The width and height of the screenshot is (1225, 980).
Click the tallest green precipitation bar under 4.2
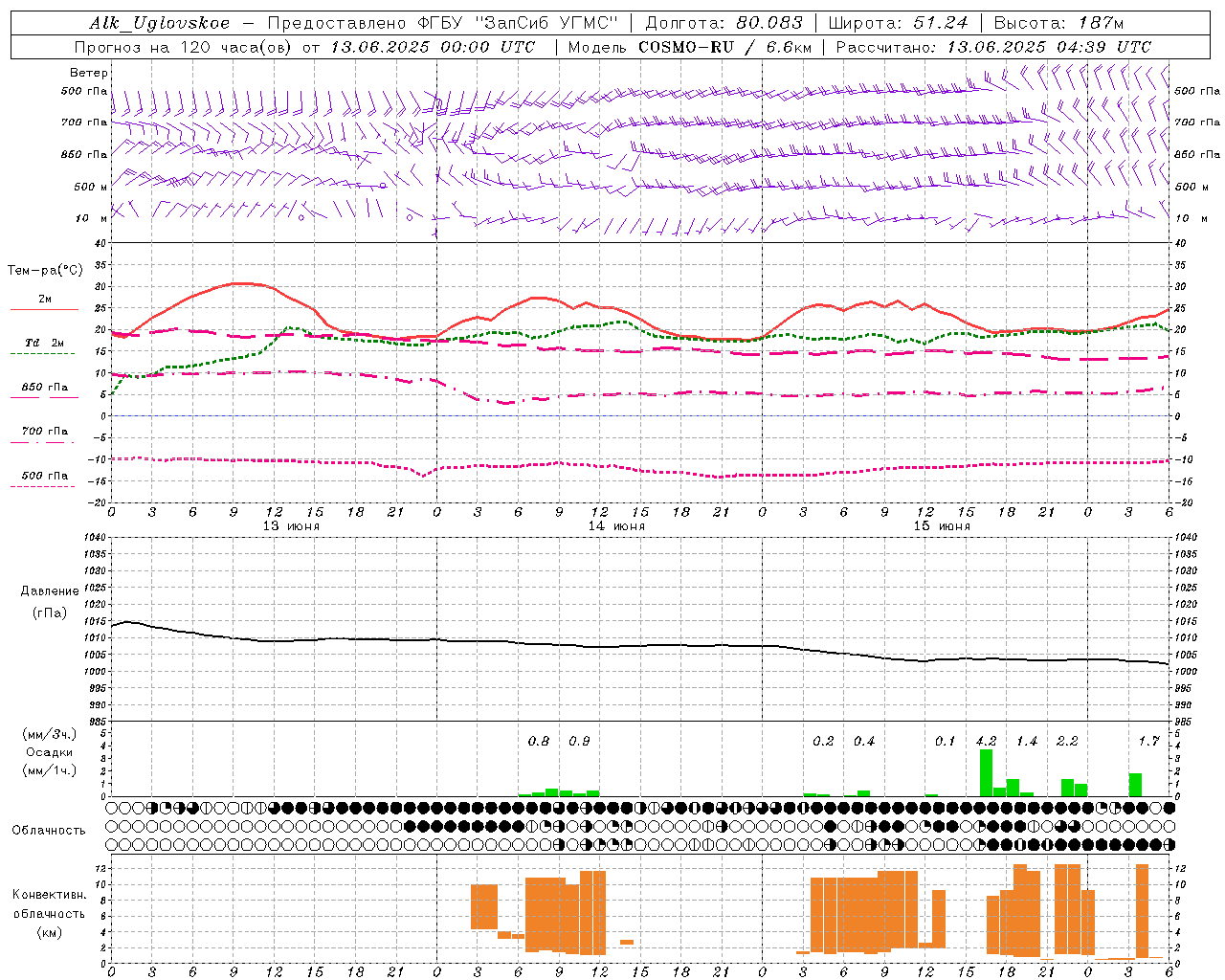[986, 772]
